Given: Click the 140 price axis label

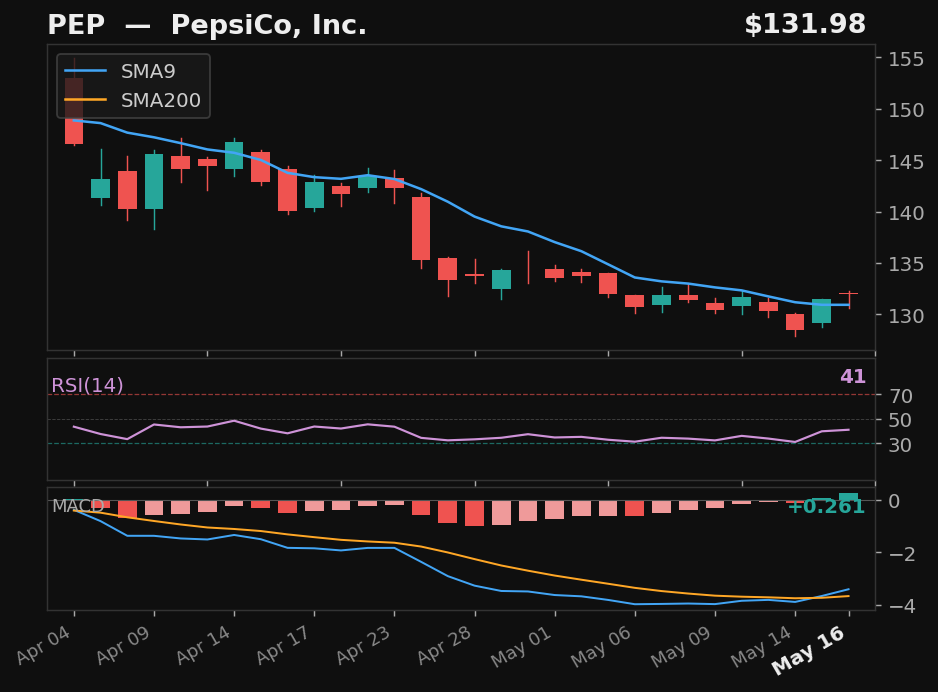Looking at the screenshot, I should pos(906,212).
